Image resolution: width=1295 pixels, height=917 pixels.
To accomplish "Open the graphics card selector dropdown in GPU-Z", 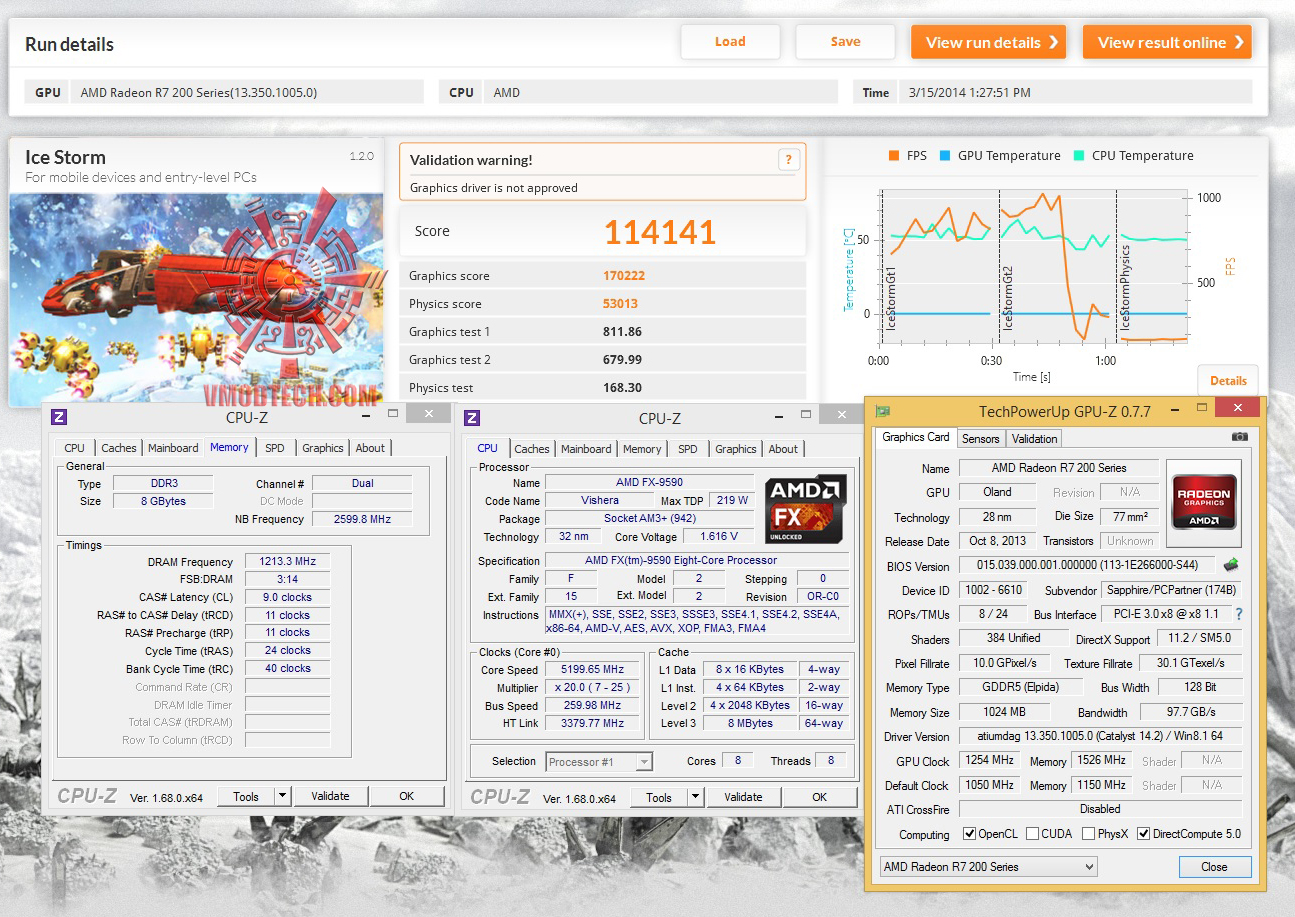I will coord(988,867).
